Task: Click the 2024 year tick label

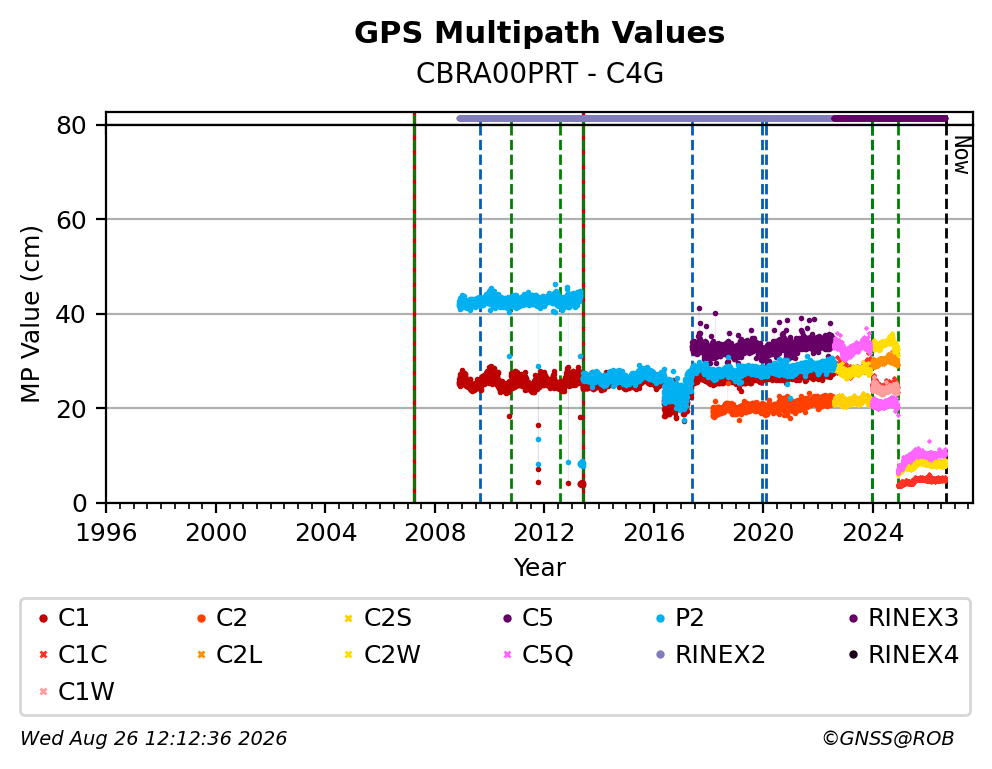Action: click(872, 533)
